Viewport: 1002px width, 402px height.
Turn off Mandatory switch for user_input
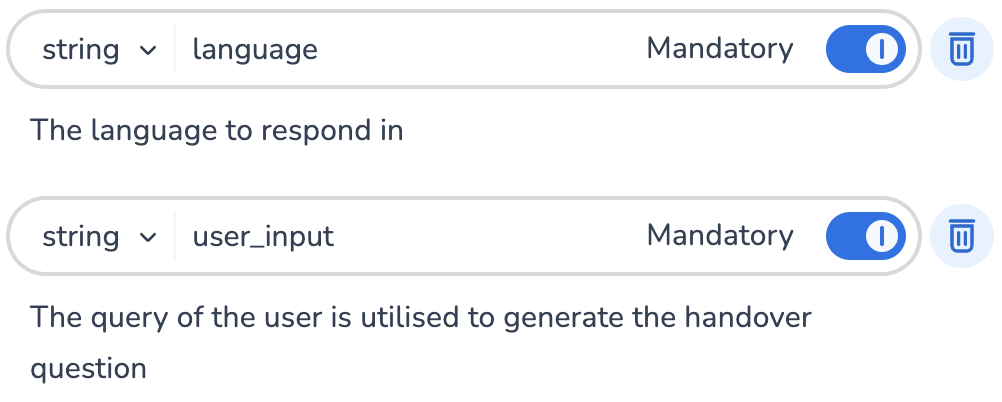[x=865, y=236]
